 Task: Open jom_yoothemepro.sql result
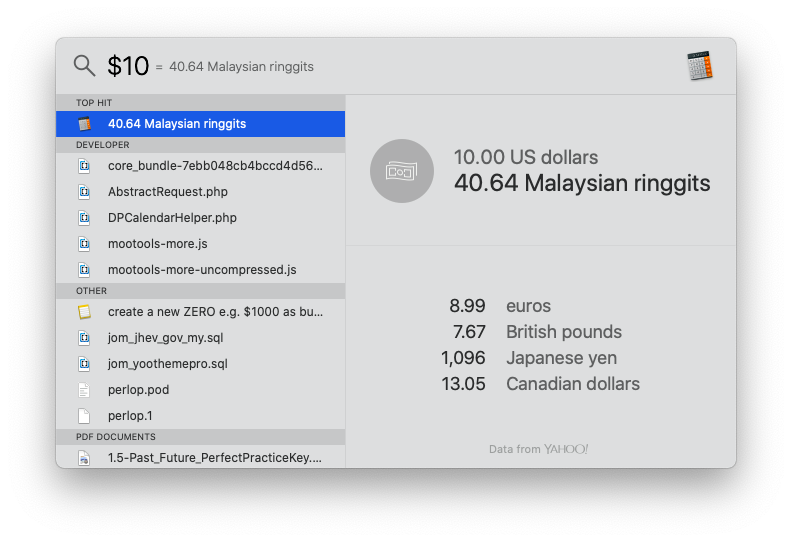point(201,364)
